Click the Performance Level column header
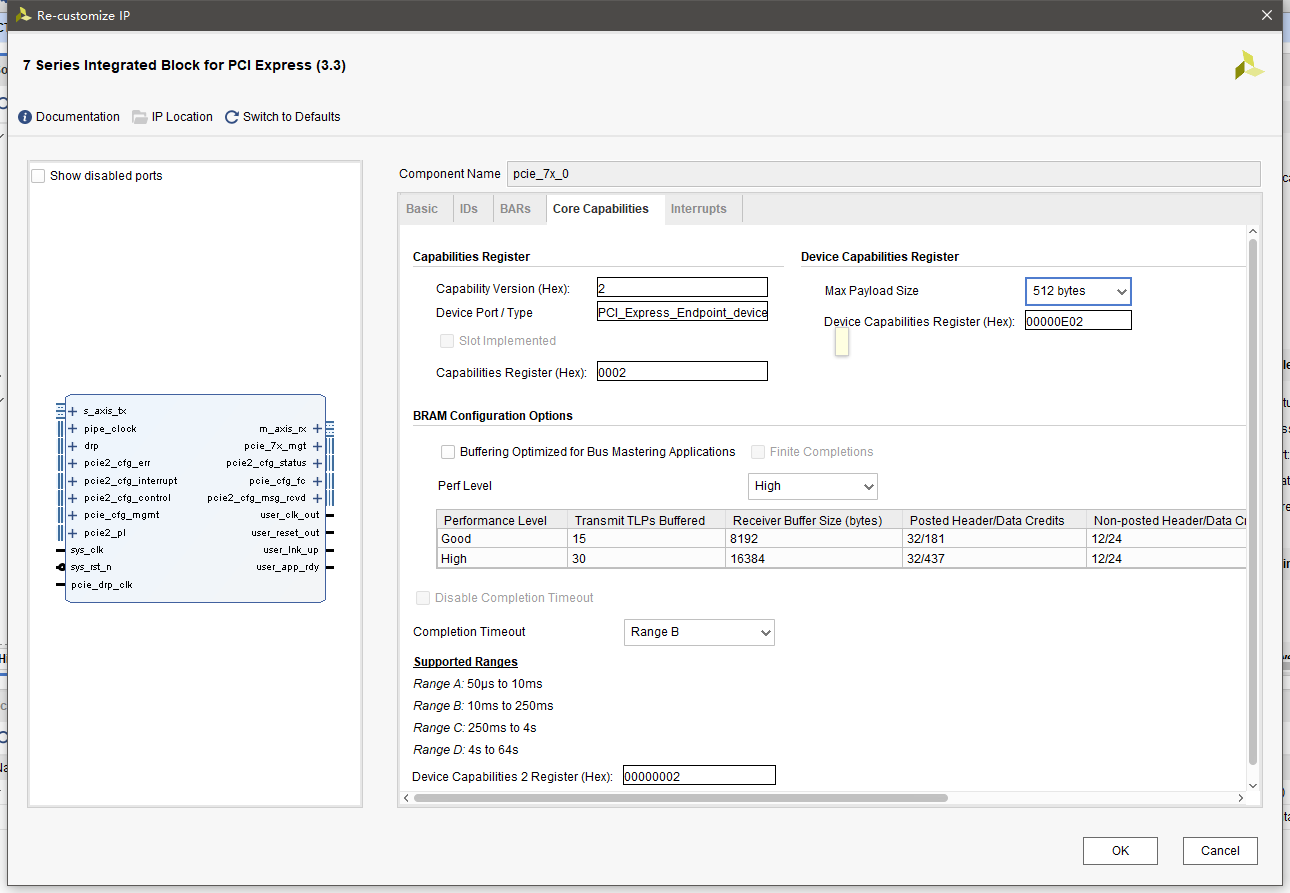 click(502, 520)
